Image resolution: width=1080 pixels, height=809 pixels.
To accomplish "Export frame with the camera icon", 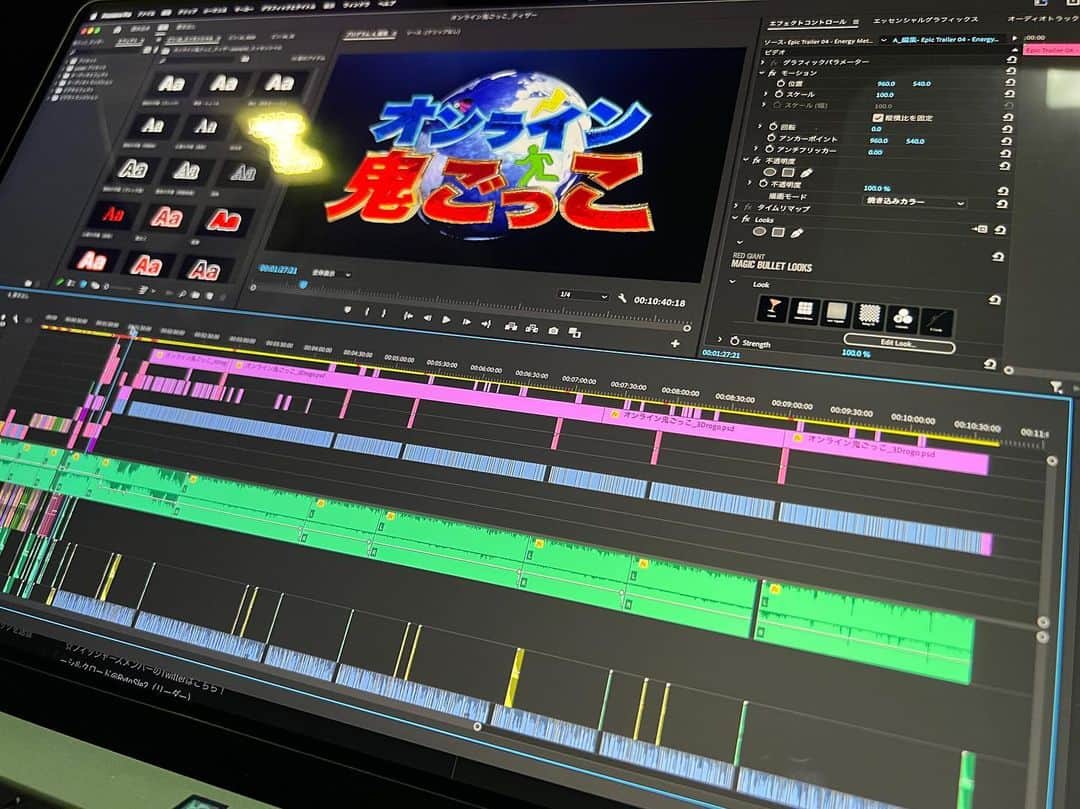I will point(553,330).
